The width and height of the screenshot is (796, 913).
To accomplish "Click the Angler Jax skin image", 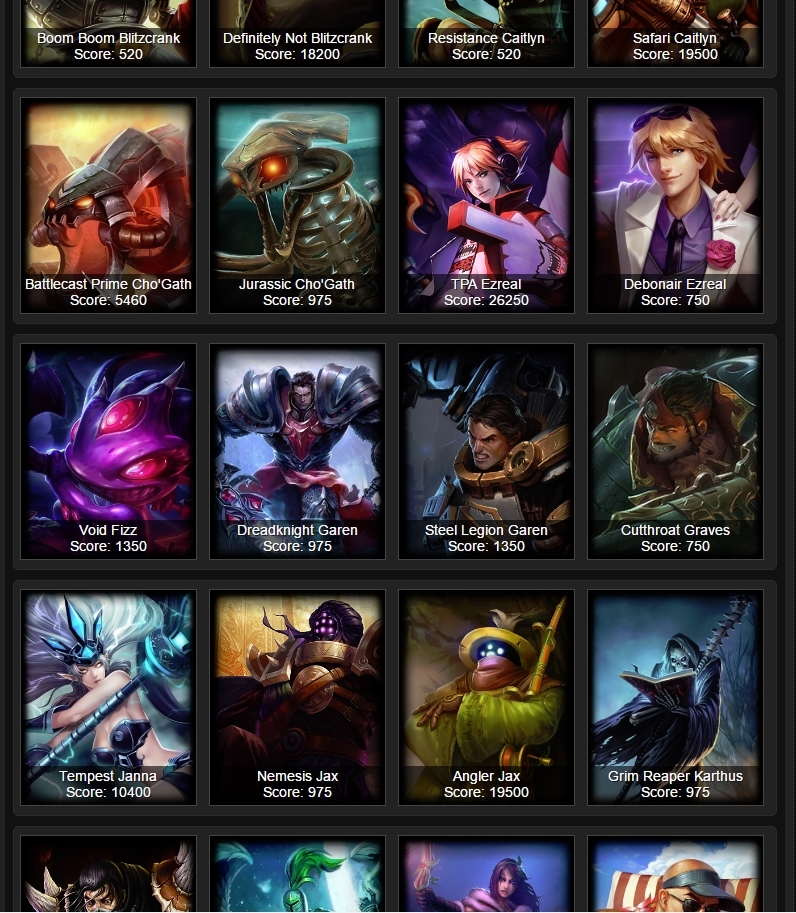I will (x=486, y=698).
